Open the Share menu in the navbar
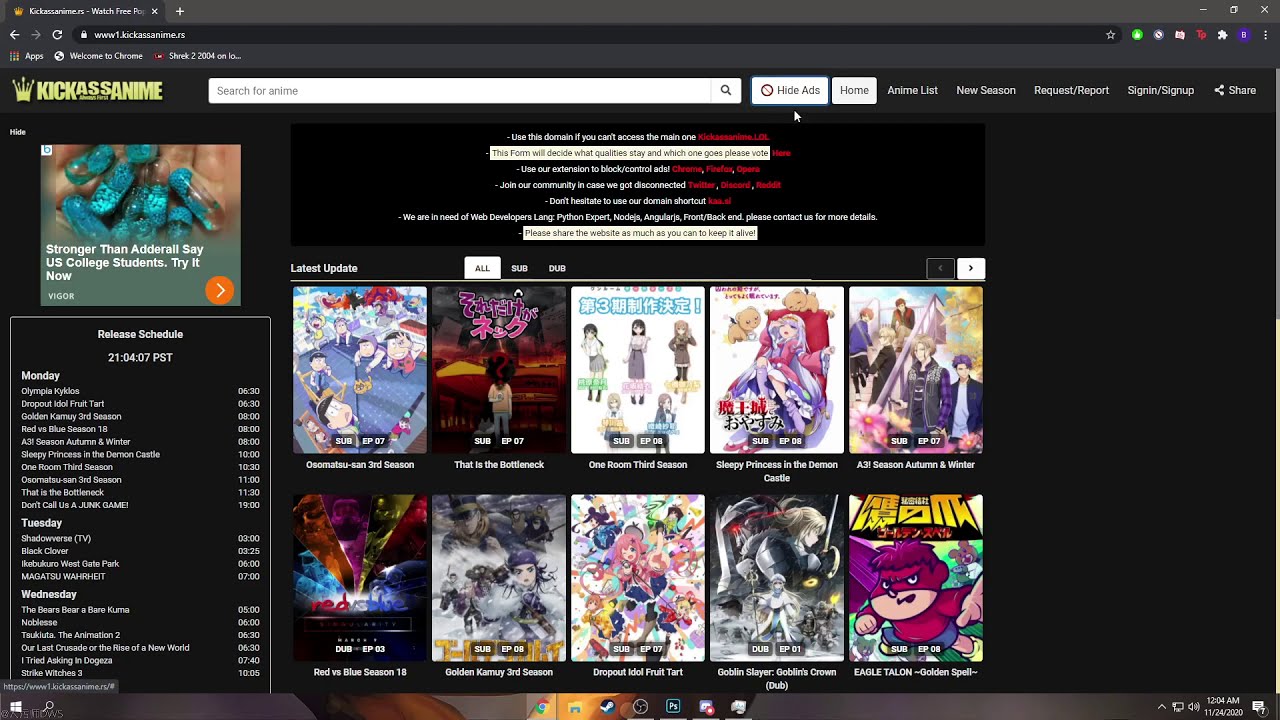This screenshot has height=720, width=1280. (x=1235, y=90)
